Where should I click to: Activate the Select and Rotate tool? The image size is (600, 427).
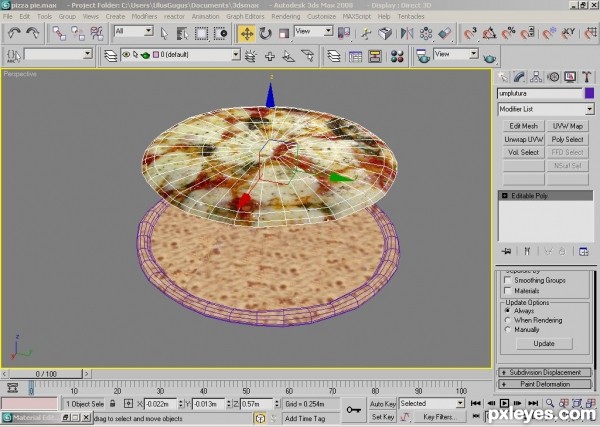click(x=265, y=34)
